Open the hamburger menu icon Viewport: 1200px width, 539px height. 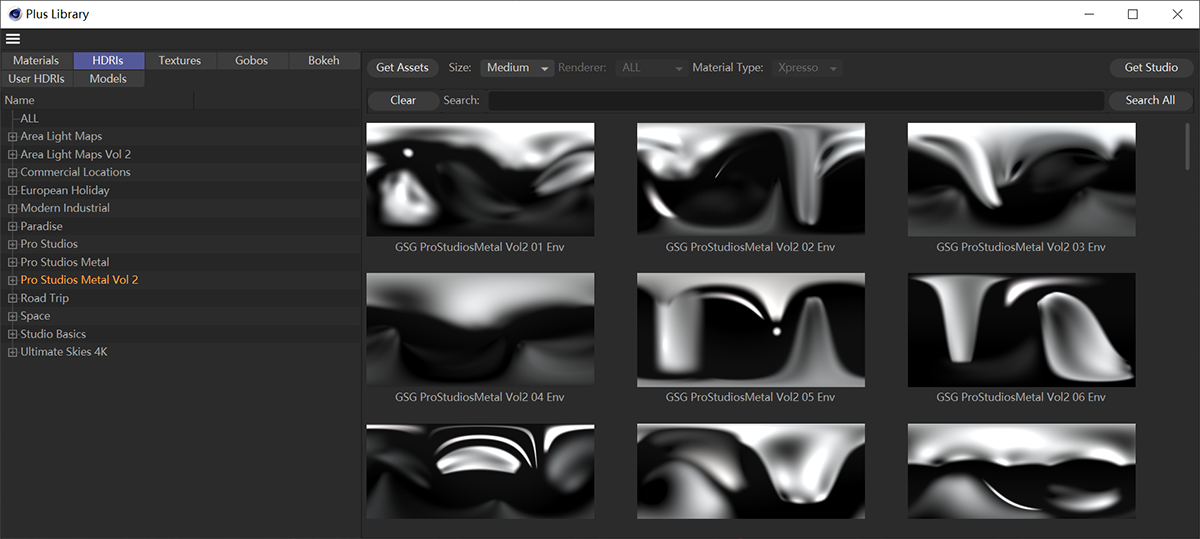13,39
